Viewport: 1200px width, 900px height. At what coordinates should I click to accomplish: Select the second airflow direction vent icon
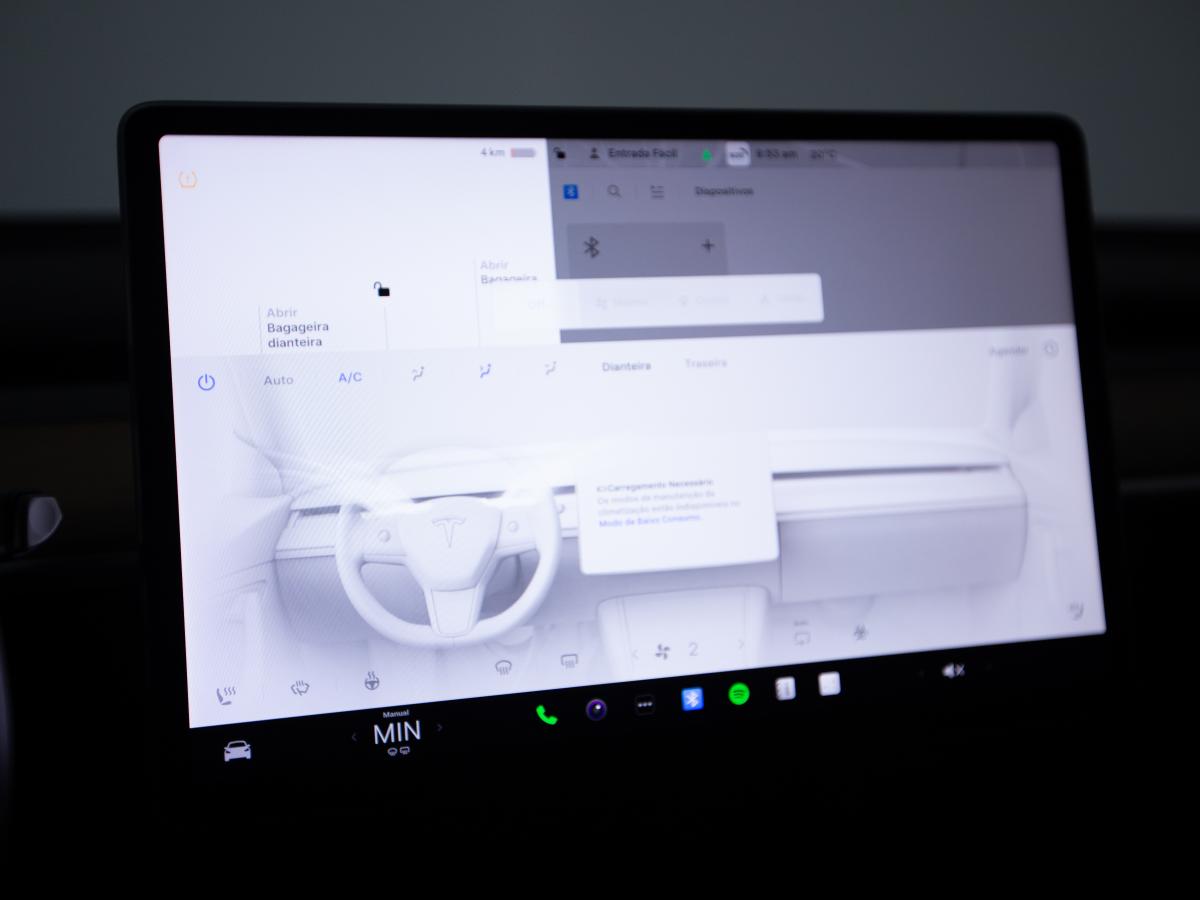(485, 371)
